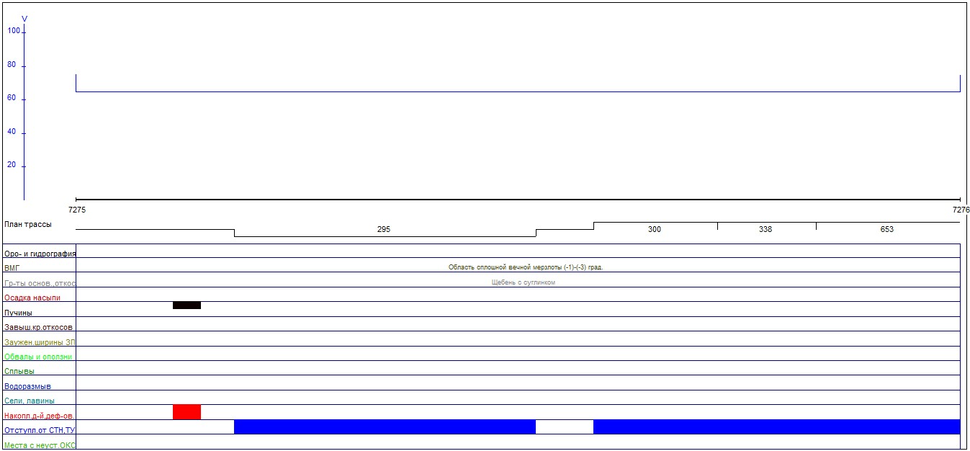Click the soil text 'Щебень с суглинком'
This screenshot has width=970, height=451.
coord(525,282)
